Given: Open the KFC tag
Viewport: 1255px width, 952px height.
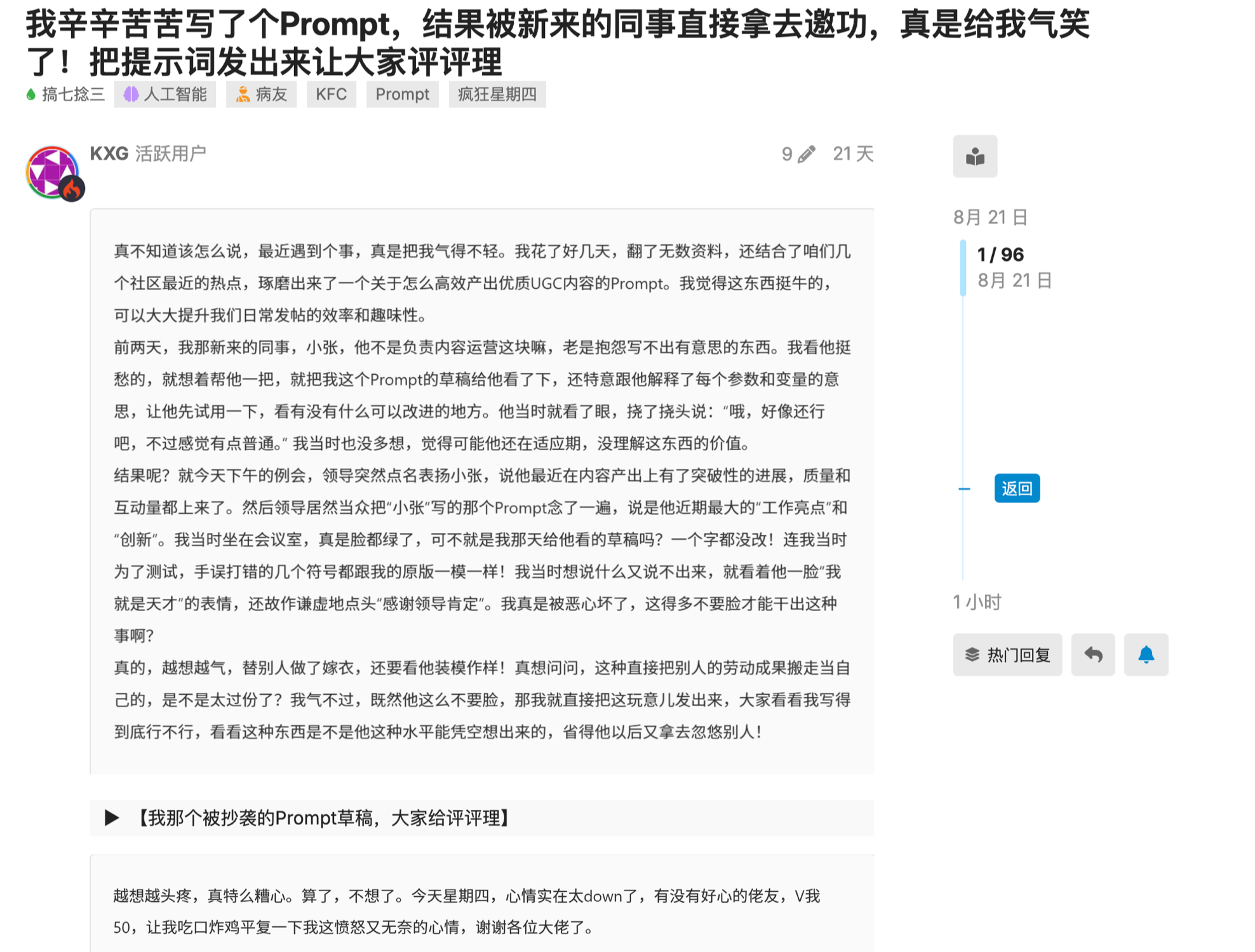Looking at the screenshot, I should [x=331, y=95].
